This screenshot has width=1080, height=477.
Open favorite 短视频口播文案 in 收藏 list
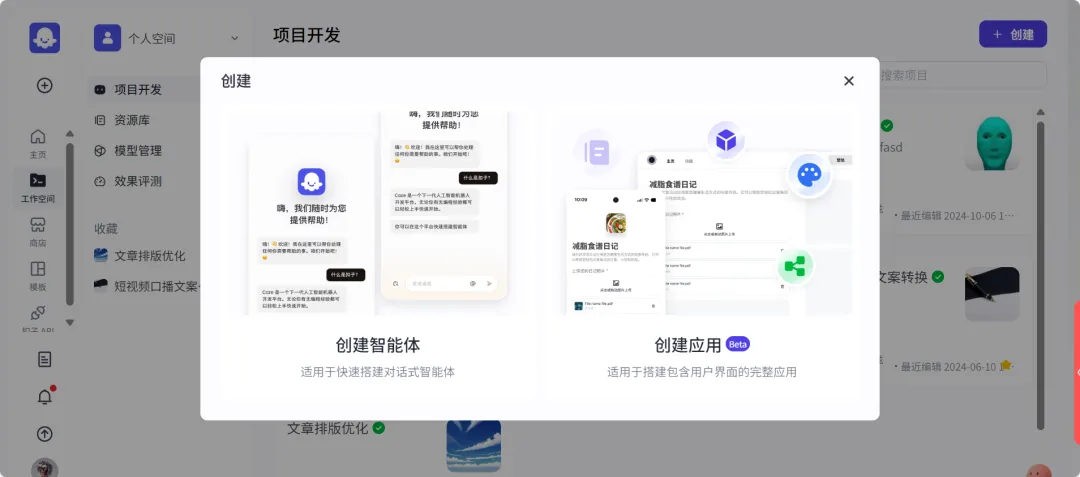coord(157,285)
